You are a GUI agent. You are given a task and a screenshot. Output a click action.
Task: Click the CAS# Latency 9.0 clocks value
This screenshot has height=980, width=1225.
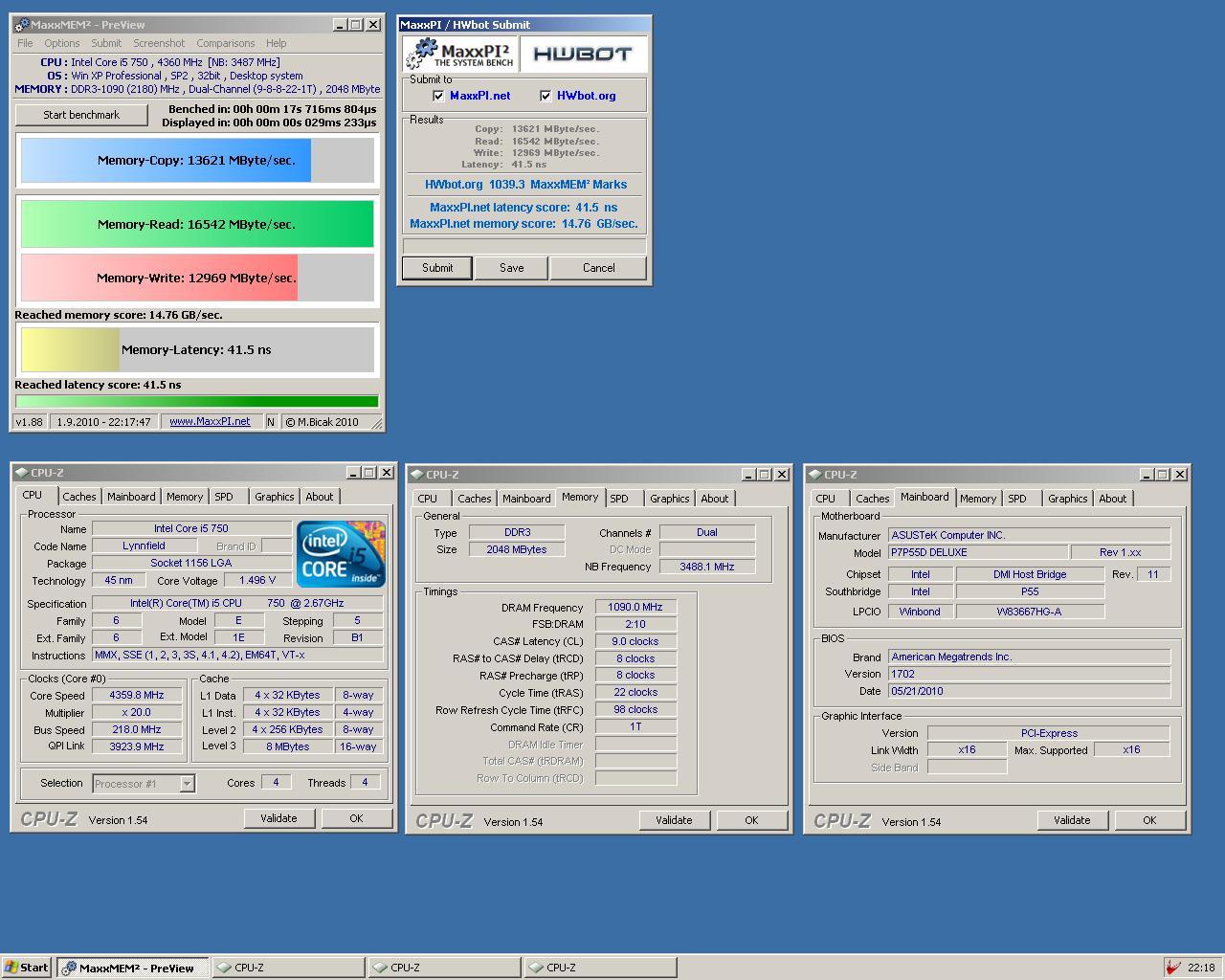635,641
